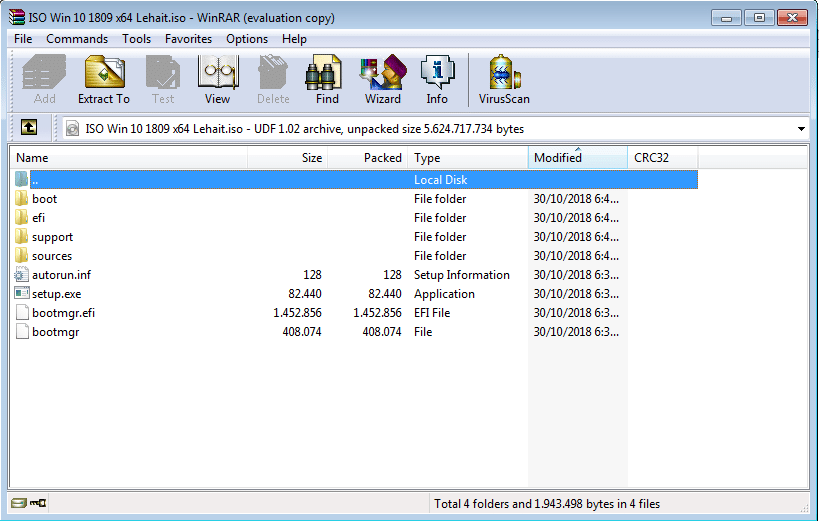The height and width of the screenshot is (521, 819).
Task: Expand the archive path dropdown arrow
Action: 801,129
